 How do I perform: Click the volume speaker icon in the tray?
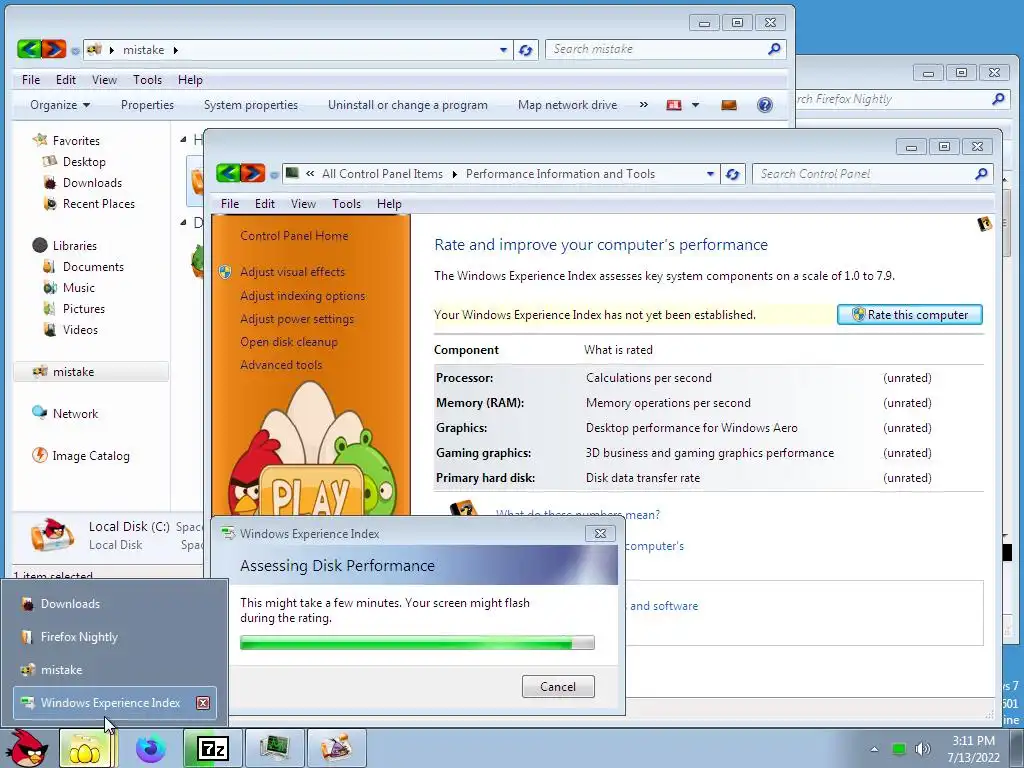click(922, 749)
